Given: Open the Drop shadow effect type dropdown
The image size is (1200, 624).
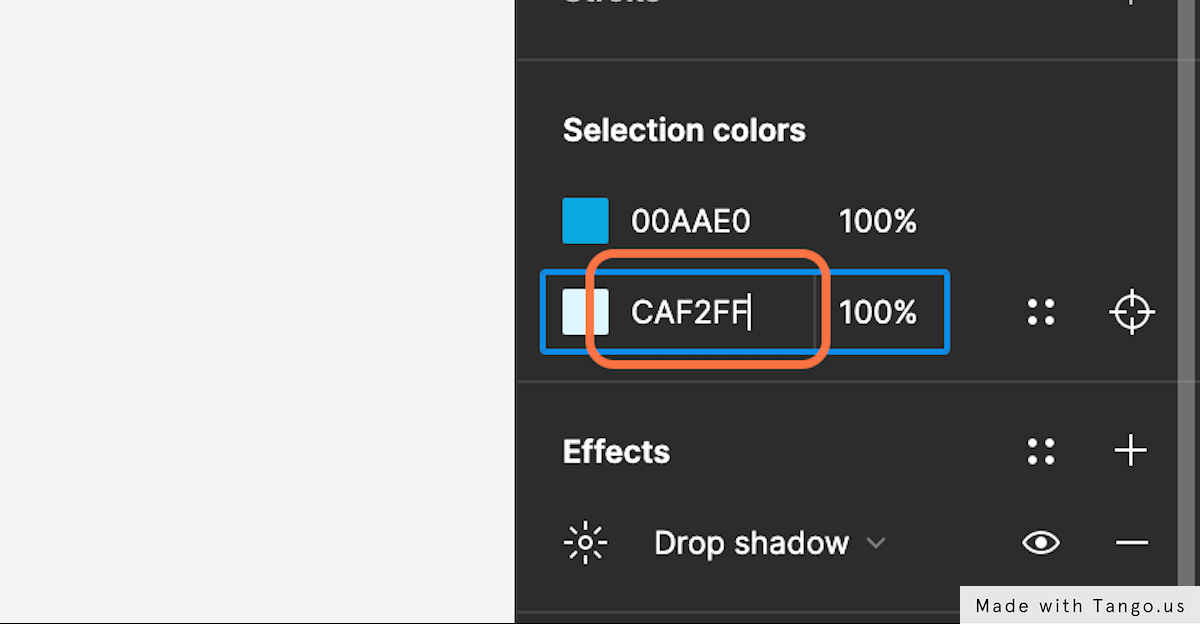Looking at the screenshot, I should (769, 543).
